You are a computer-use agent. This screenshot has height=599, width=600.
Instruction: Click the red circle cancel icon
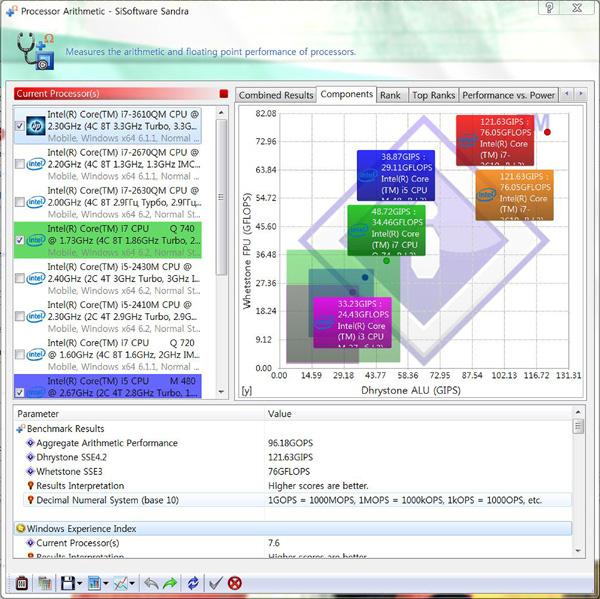pos(235,583)
